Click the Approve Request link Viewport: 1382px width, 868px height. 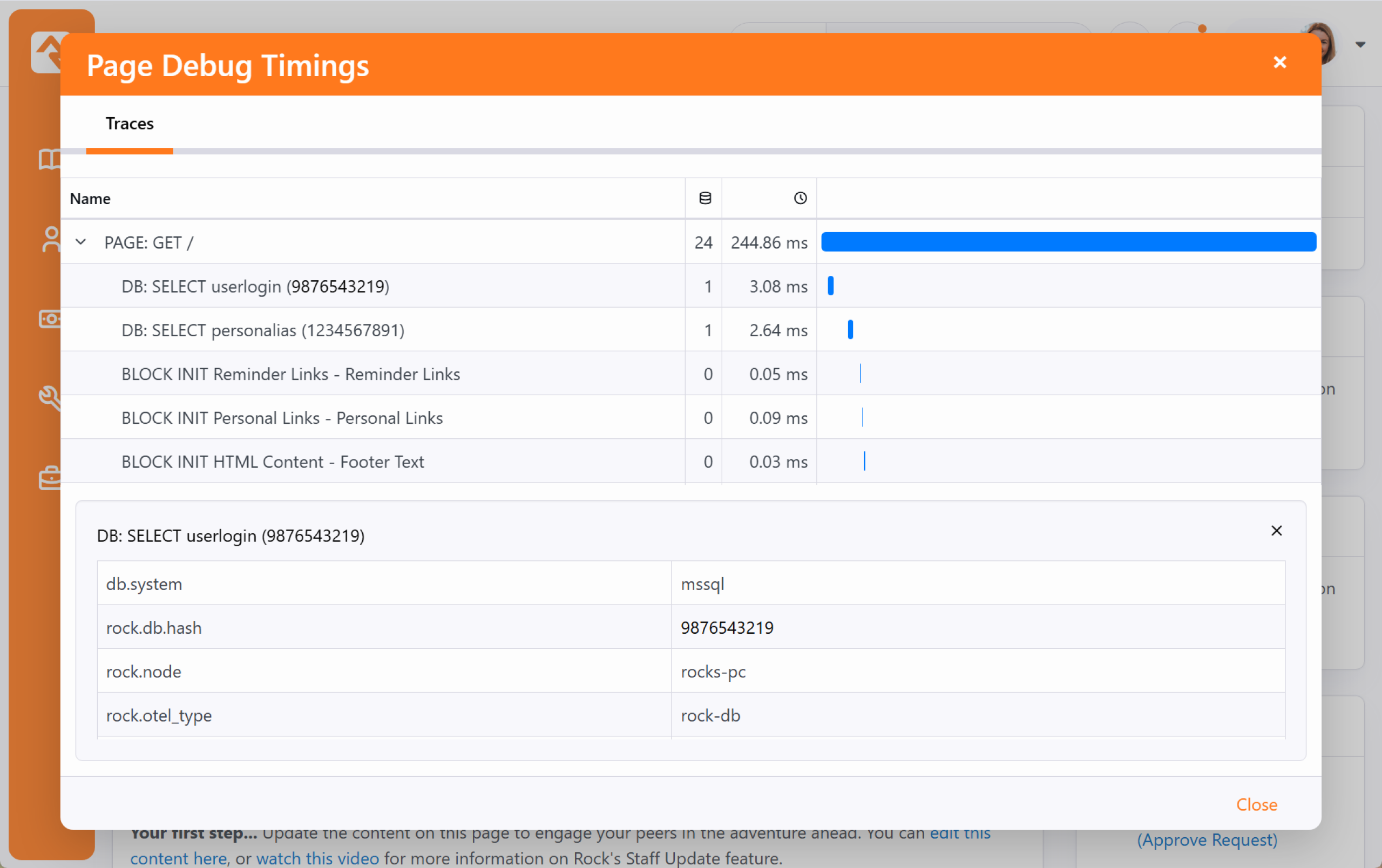[x=1207, y=839]
